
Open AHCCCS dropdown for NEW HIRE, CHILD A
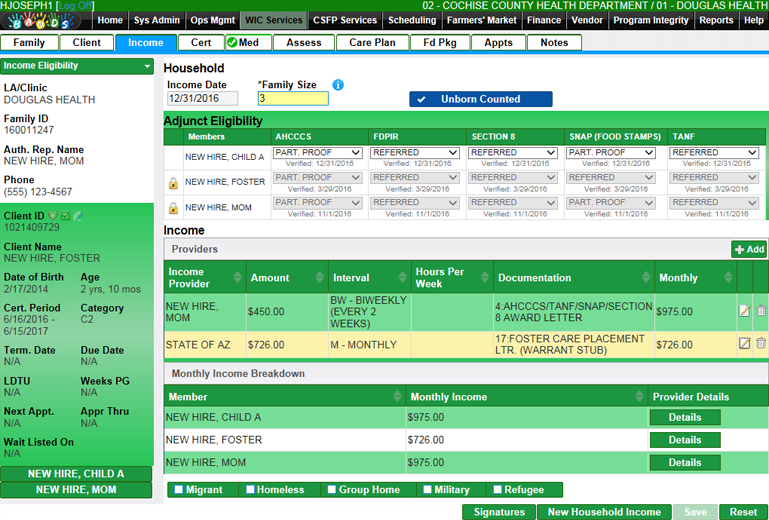pos(317,153)
